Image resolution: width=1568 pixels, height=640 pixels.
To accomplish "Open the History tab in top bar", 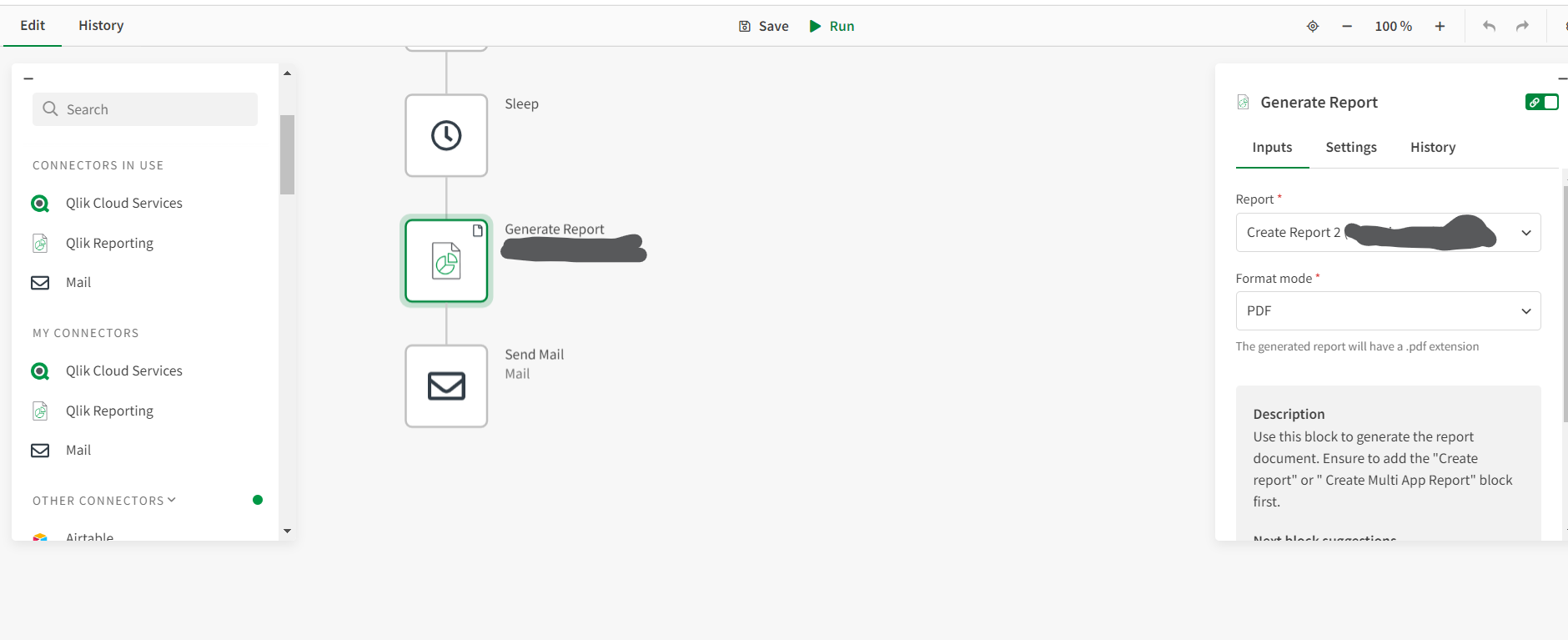I will [x=101, y=26].
